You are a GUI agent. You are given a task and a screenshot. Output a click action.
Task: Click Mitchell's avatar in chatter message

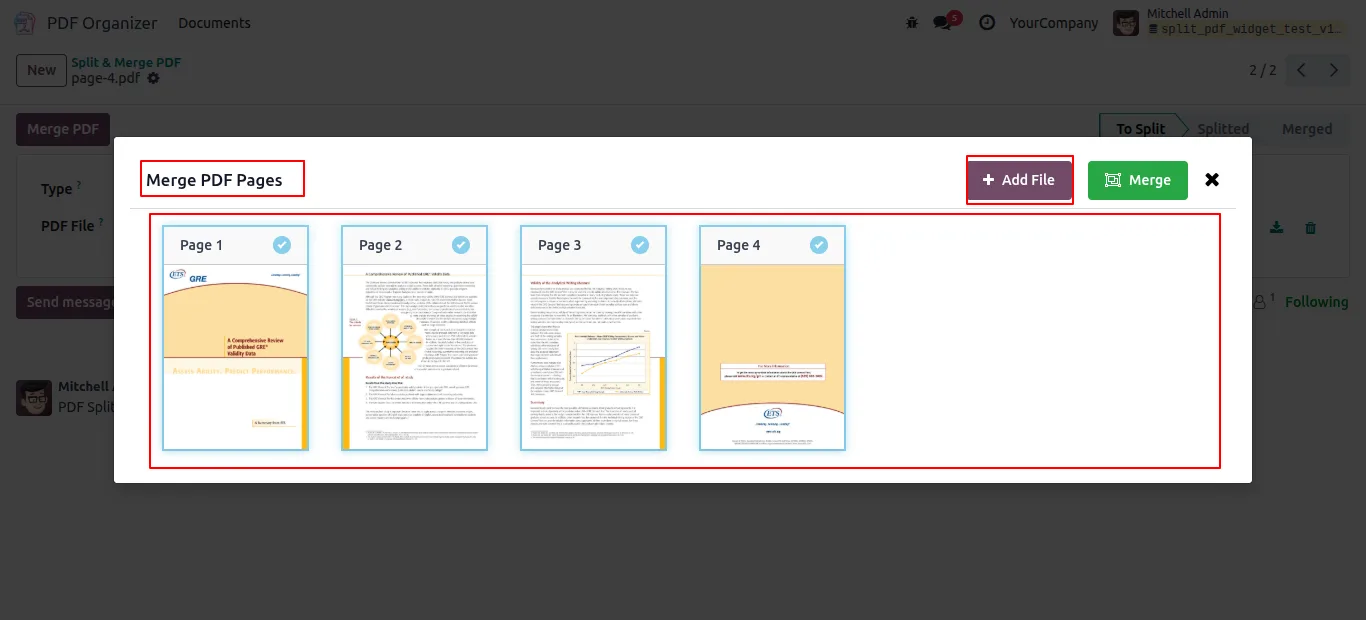[x=34, y=397]
